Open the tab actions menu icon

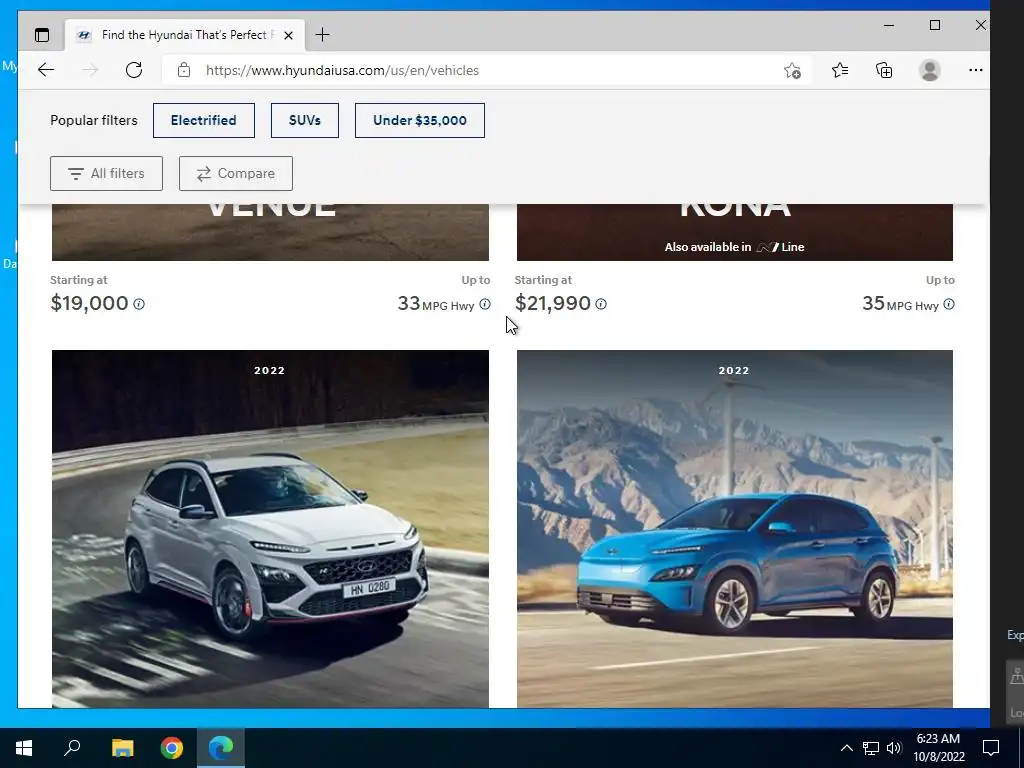click(x=42, y=35)
